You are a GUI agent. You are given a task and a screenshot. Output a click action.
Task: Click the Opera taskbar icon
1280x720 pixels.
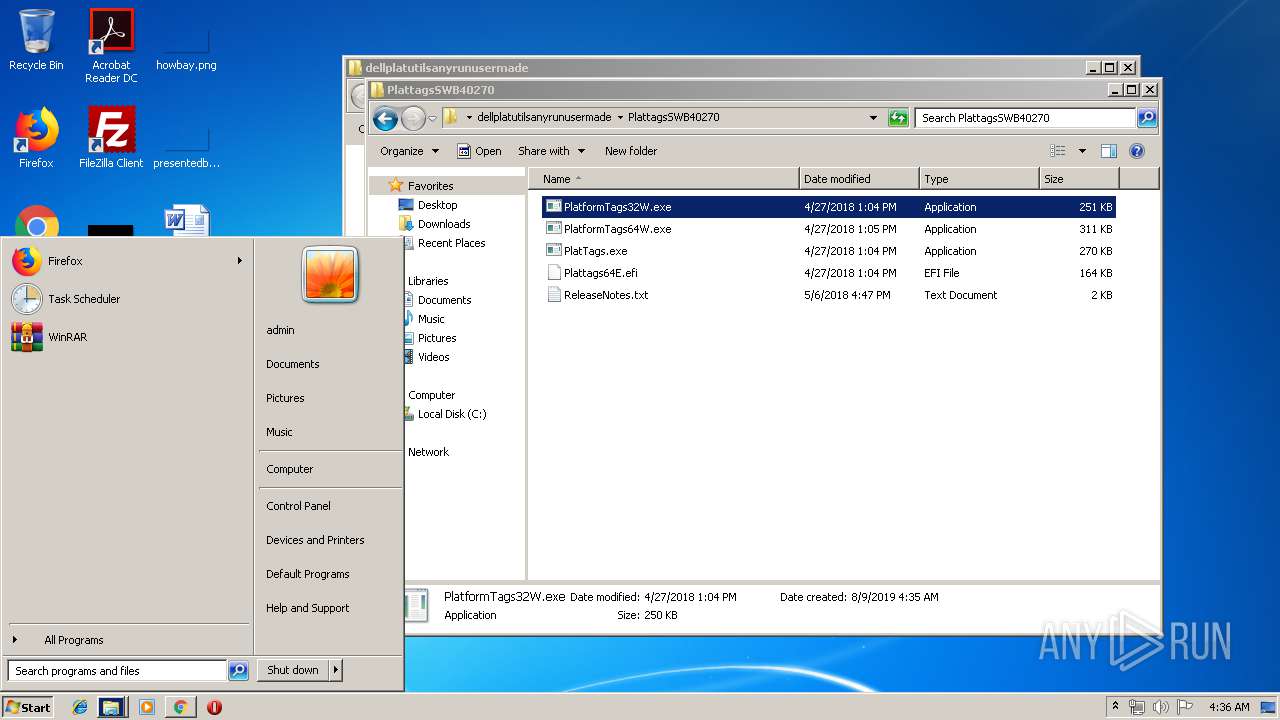tap(214, 707)
